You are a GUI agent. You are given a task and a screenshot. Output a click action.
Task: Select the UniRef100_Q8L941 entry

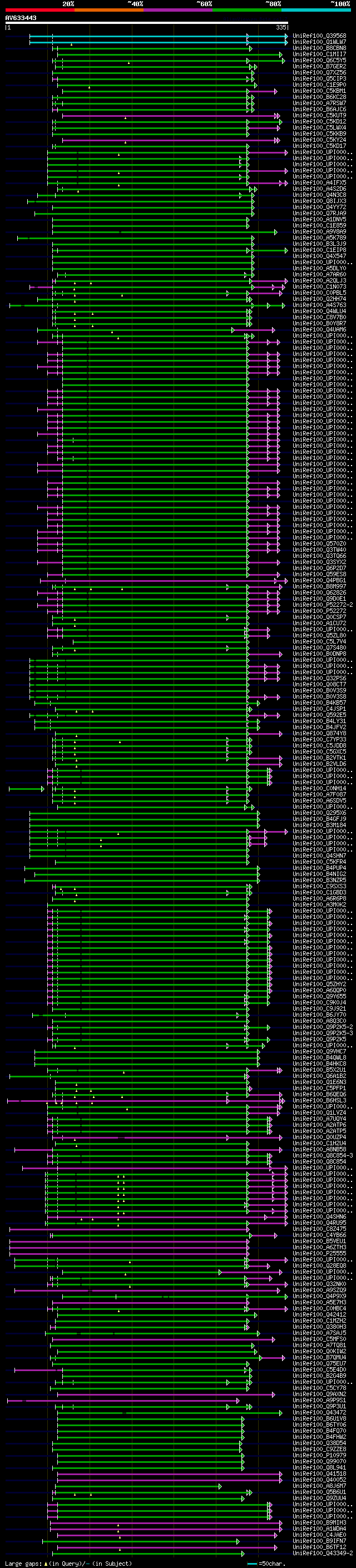(x=319, y=1467)
